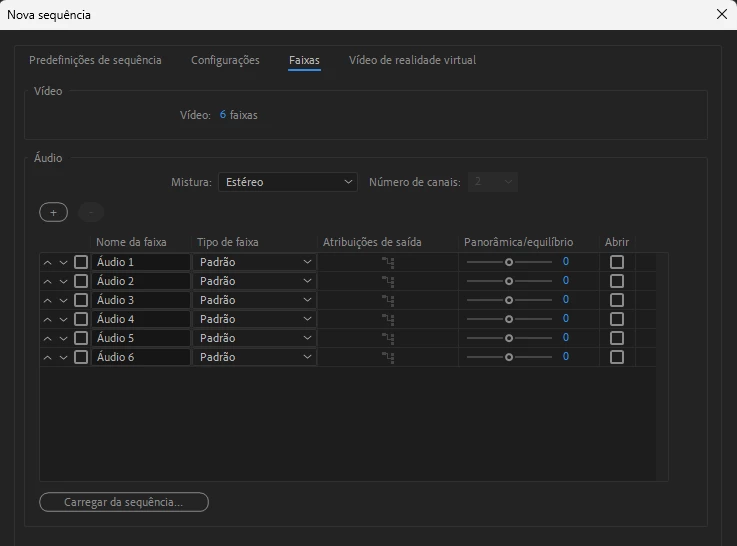Move Áudio 2 track down arrow
737x546 pixels.
tap(63, 281)
